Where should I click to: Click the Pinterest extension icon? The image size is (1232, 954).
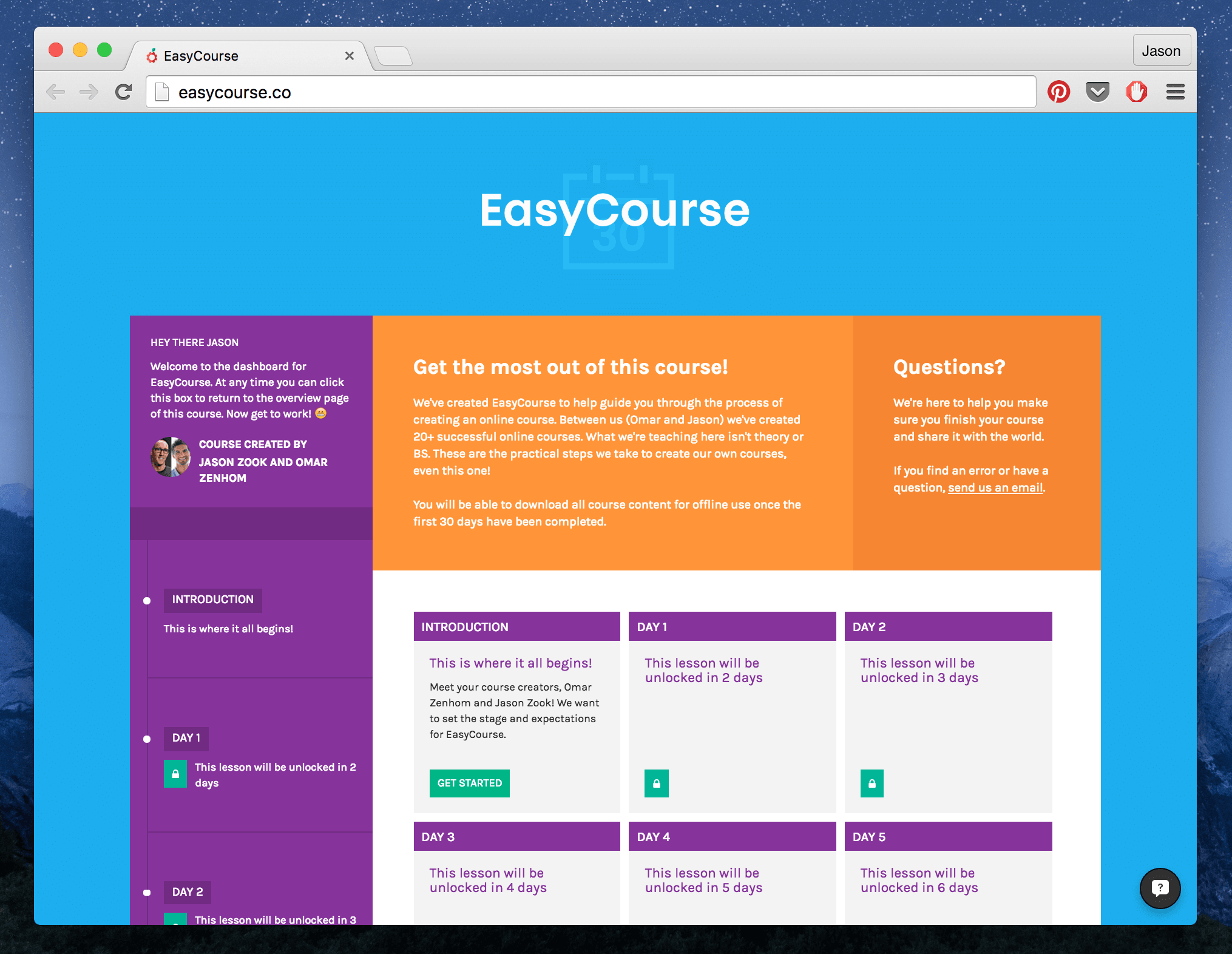point(1058,92)
